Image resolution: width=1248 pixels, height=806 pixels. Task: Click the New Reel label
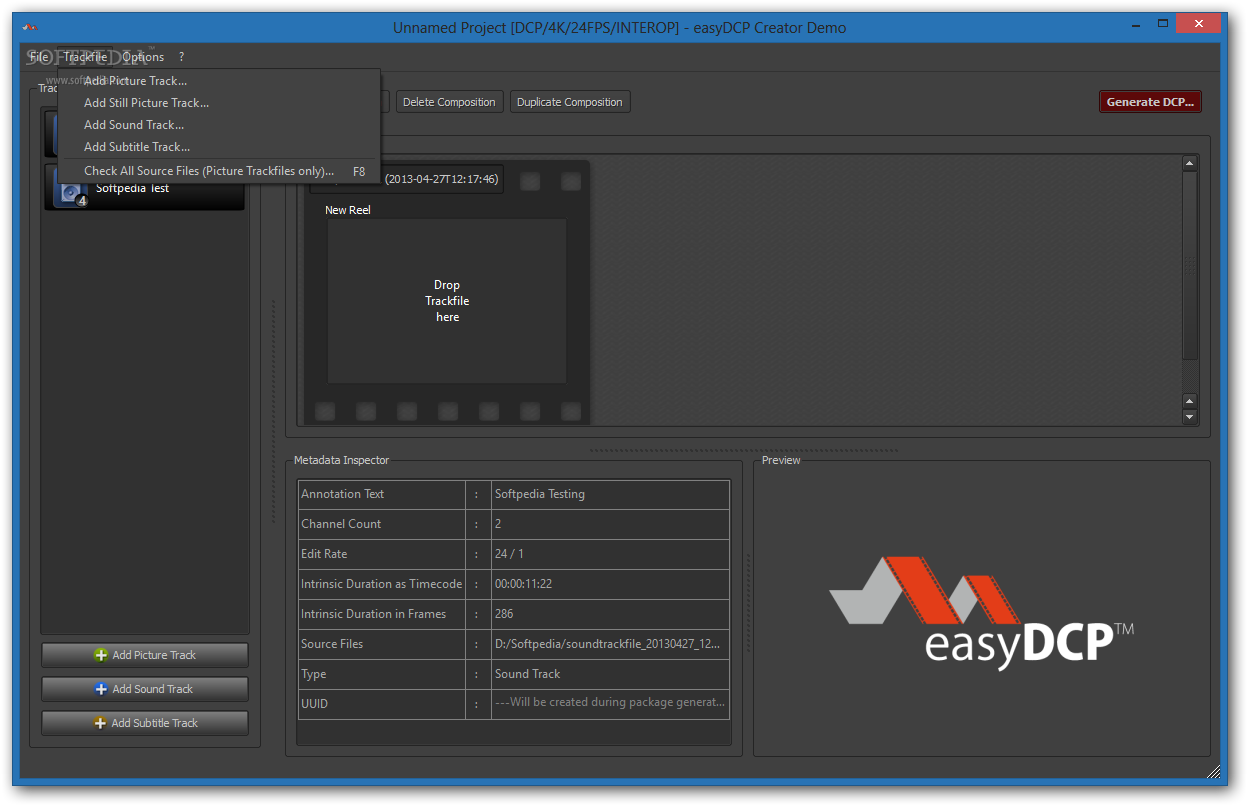click(348, 210)
